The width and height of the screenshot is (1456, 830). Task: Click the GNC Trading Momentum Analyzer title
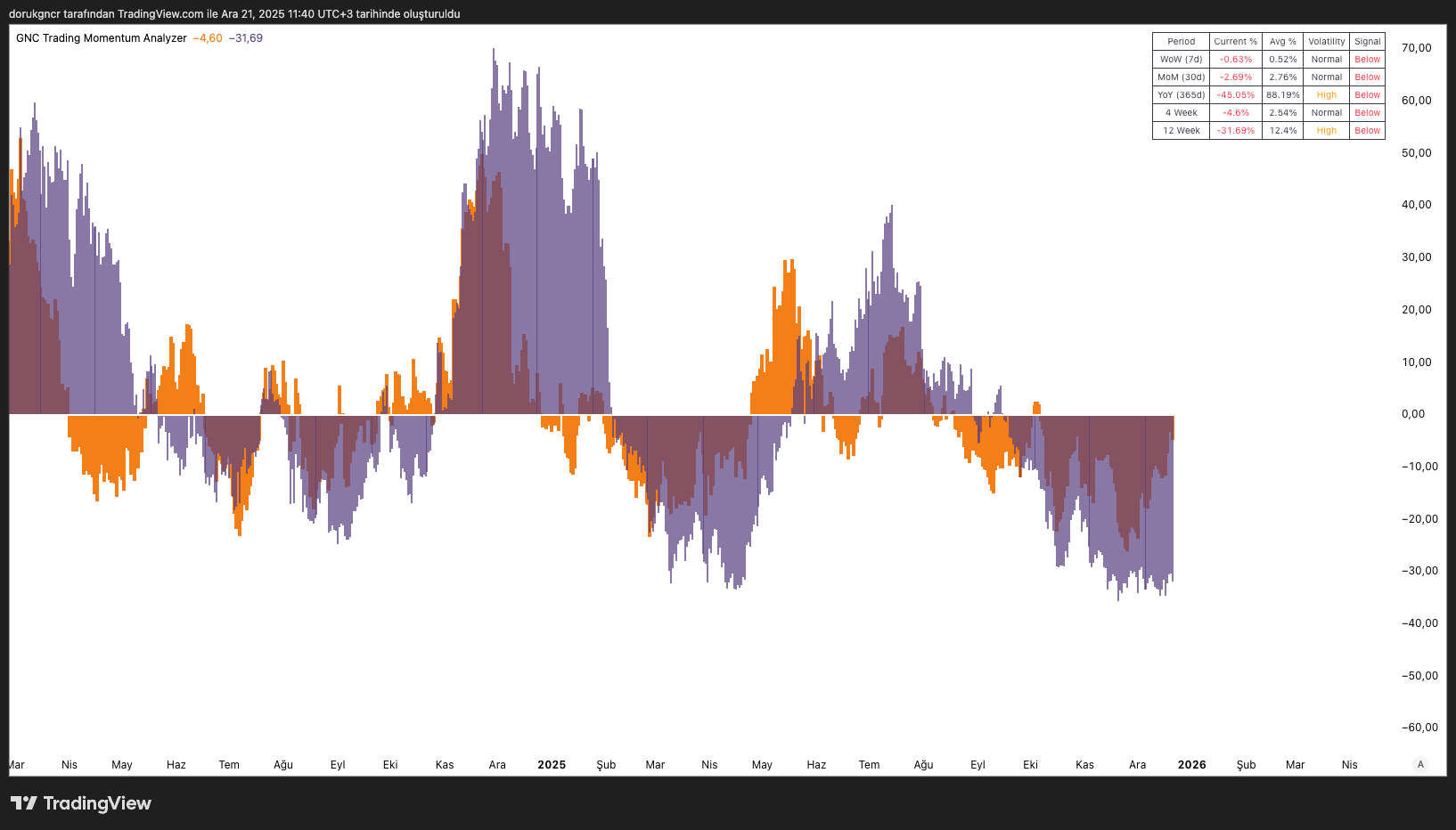pos(102,38)
